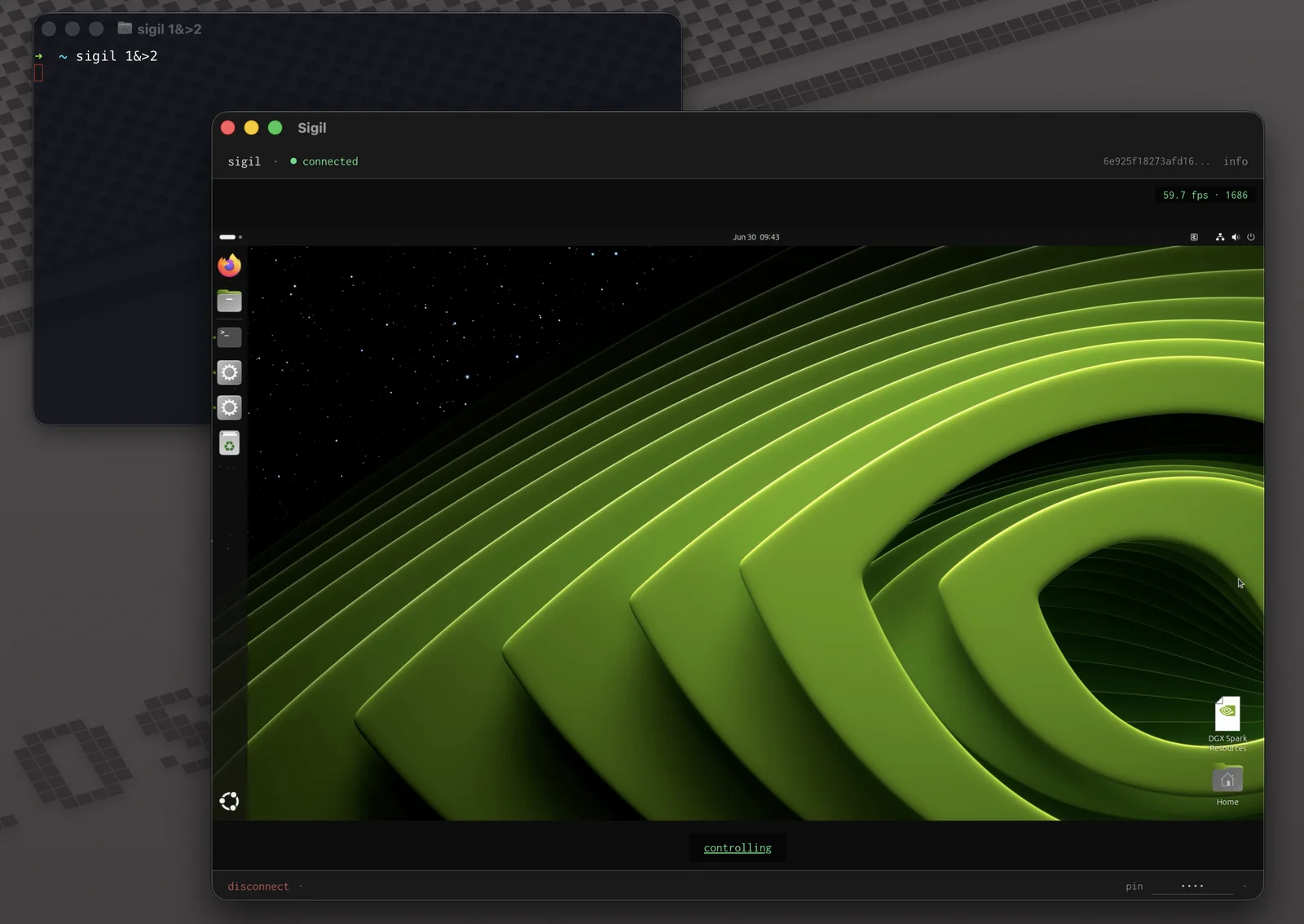Image resolution: width=1304 pixels, height=924 pixels.
Task: Click the top bar indicator left of network icon
Action: click(x=1194, y=237)
